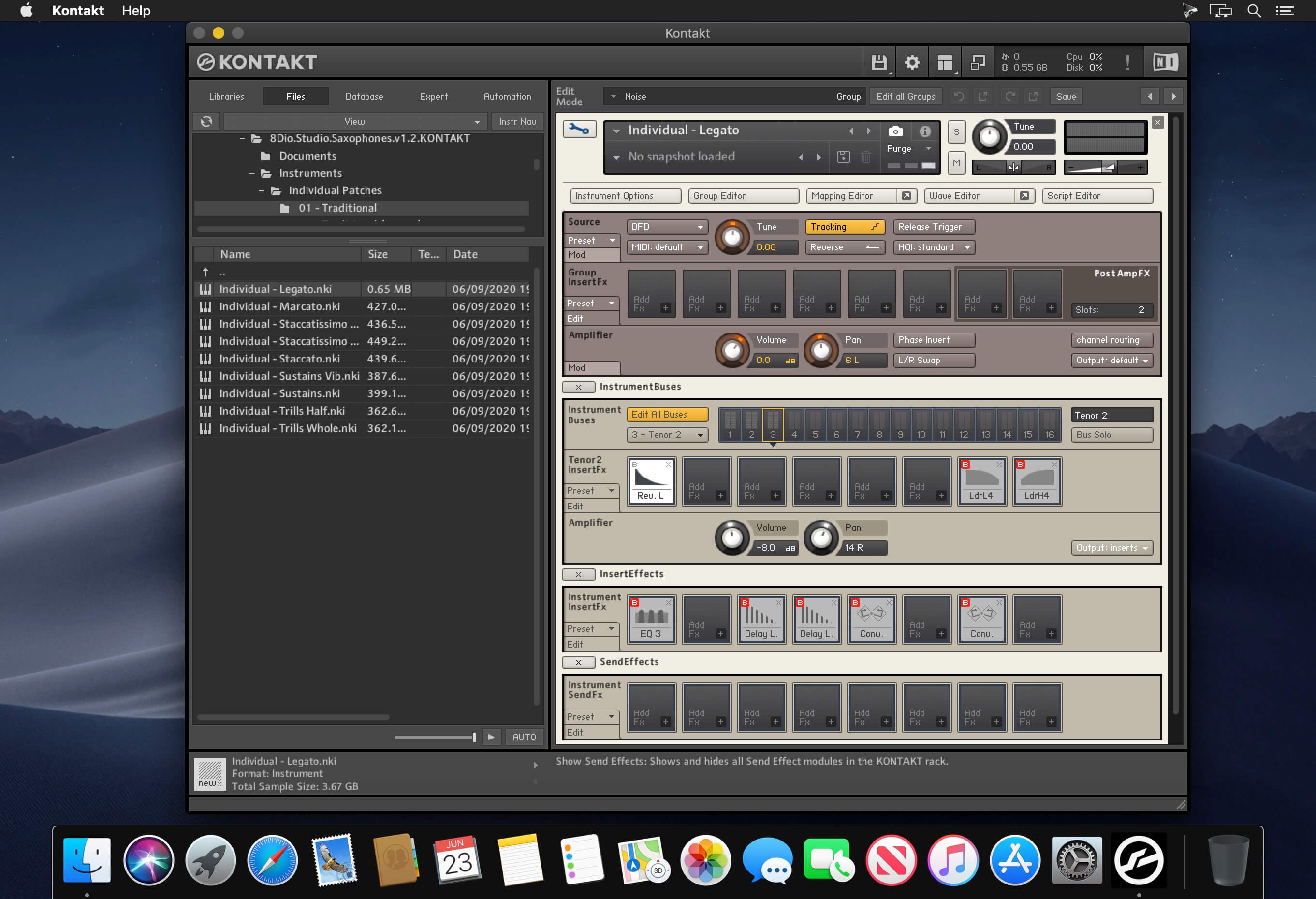Open the Output: default dropdown
The image size is (1316, 899).
click(x=1112, y=361)
